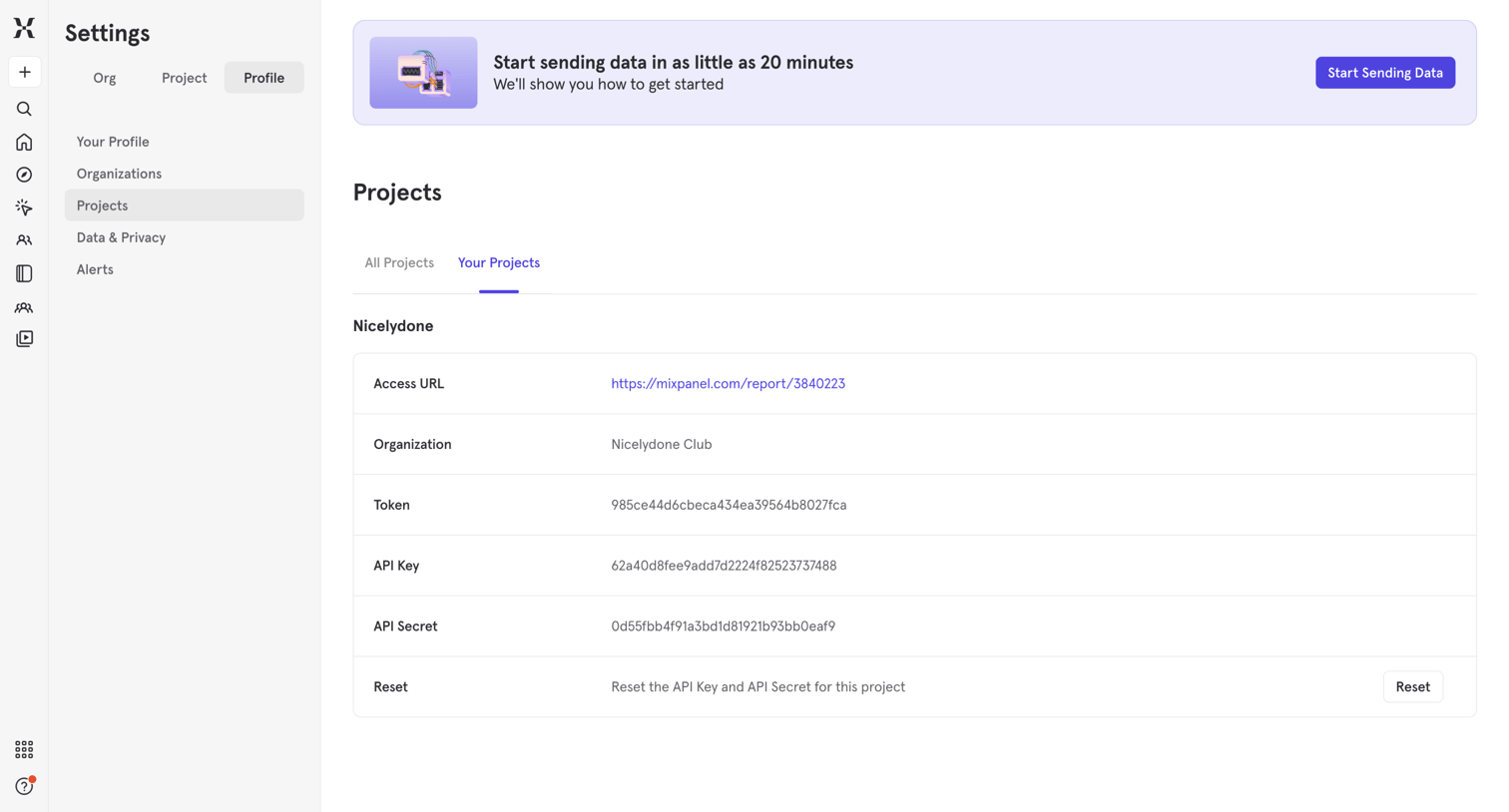The image size is (1509, 812).
Task: Click the API Secret row label
Action: click(405, 626)
